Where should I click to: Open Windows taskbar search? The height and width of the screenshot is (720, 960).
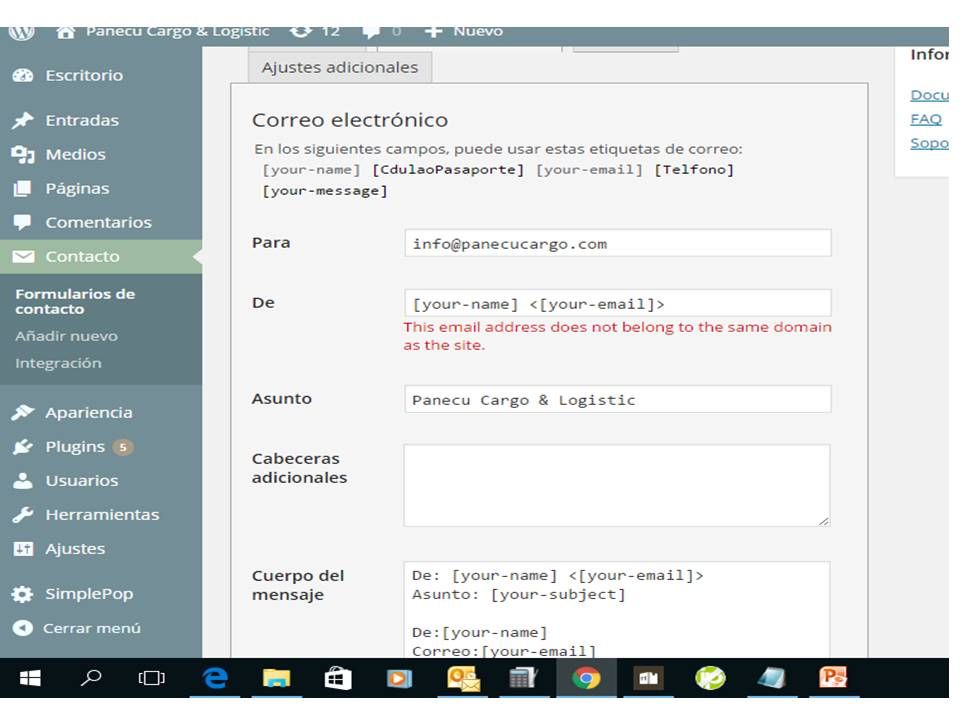(x=91, y=678)
